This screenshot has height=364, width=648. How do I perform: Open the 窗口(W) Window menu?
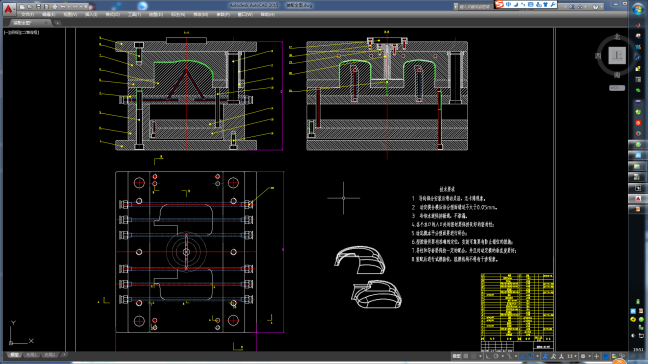click(x=245, y=14)
